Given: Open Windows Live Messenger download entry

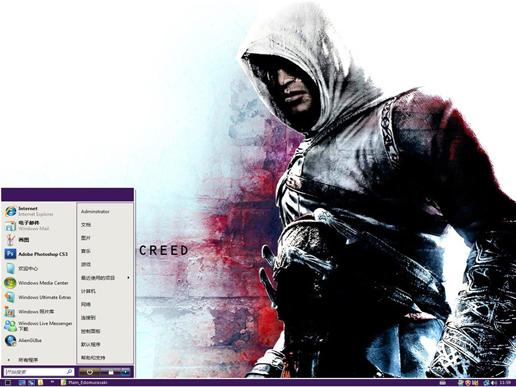Looking at the screenshot, I should click(x=38, y=326).
